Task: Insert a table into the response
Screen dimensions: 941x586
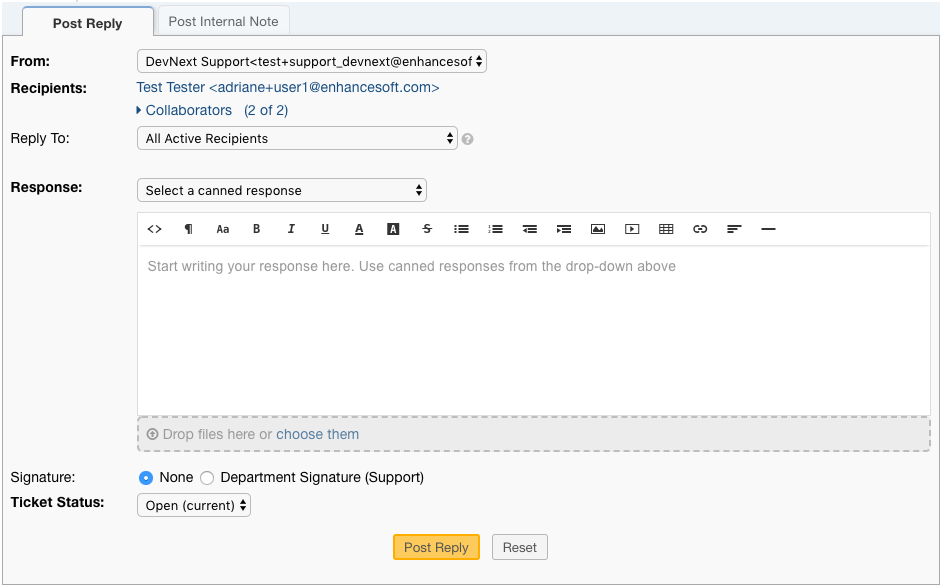Action: 666,229
